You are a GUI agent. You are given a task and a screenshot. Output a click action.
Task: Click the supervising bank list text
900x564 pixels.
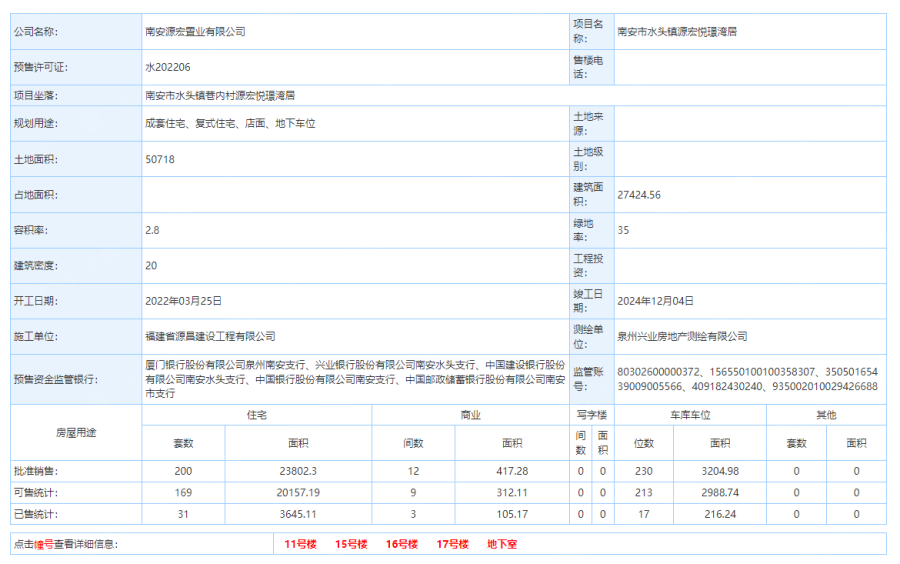(355, 379)
